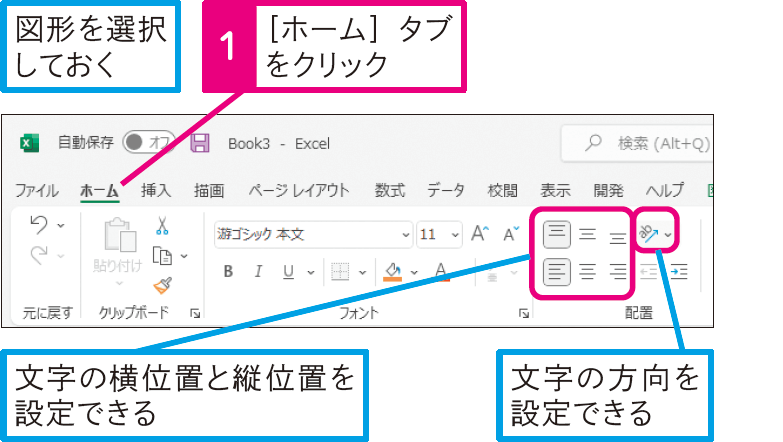Screen dimensions: 783x442
Task: Open the フォント dialog launcher
Action: (523, 313)
